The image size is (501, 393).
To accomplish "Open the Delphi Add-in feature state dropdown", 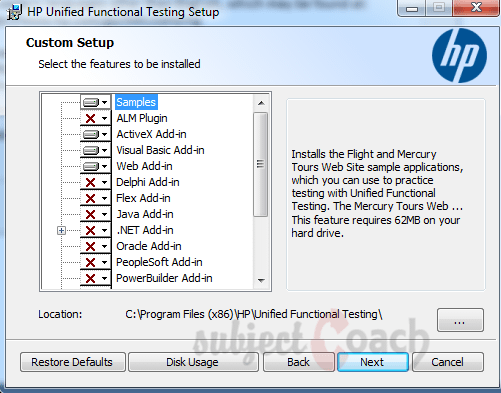I will pyautogui.click(x=96, y=182).
